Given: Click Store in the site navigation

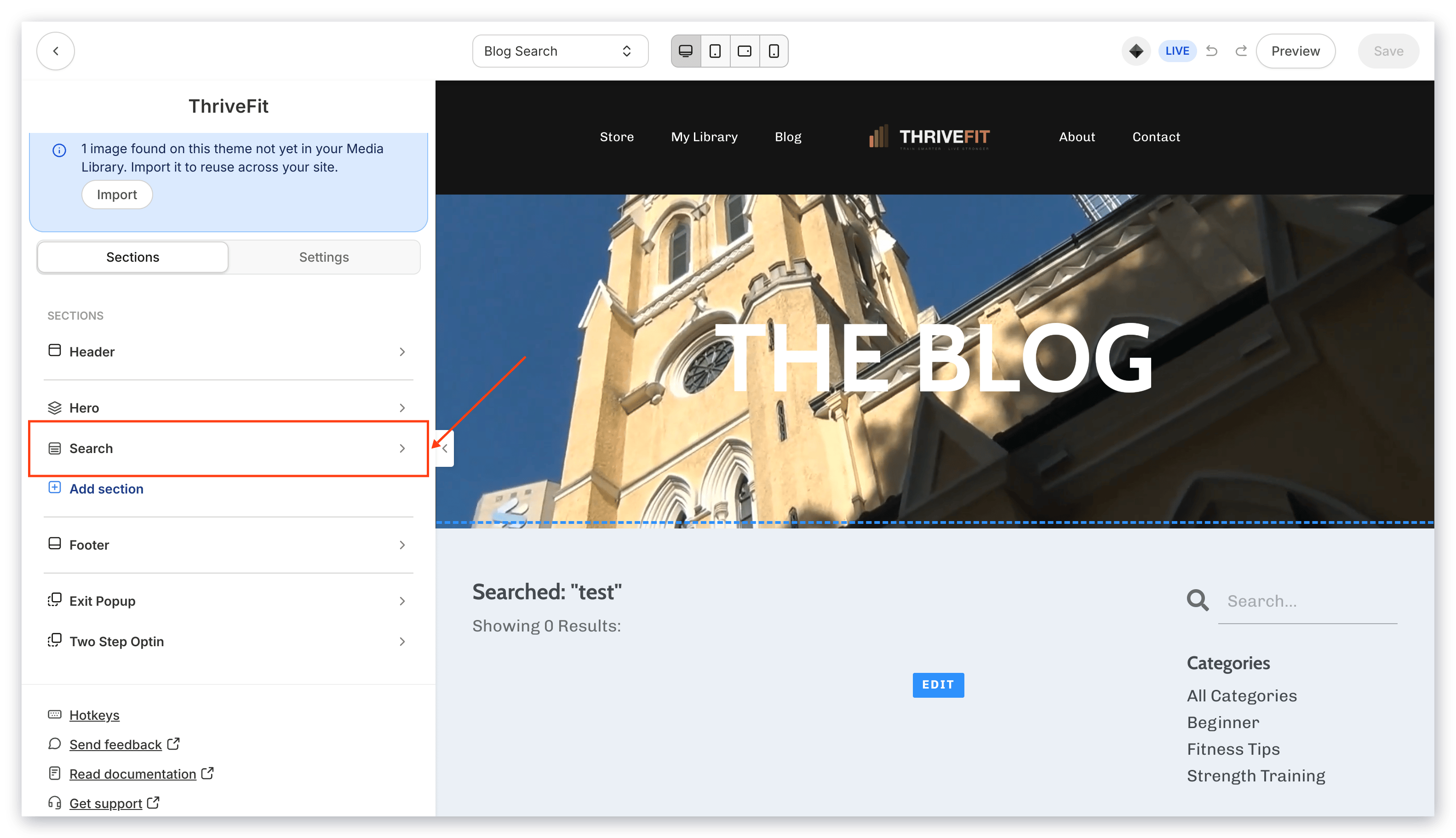Looking at the screenshot, I should coord(616,137).
